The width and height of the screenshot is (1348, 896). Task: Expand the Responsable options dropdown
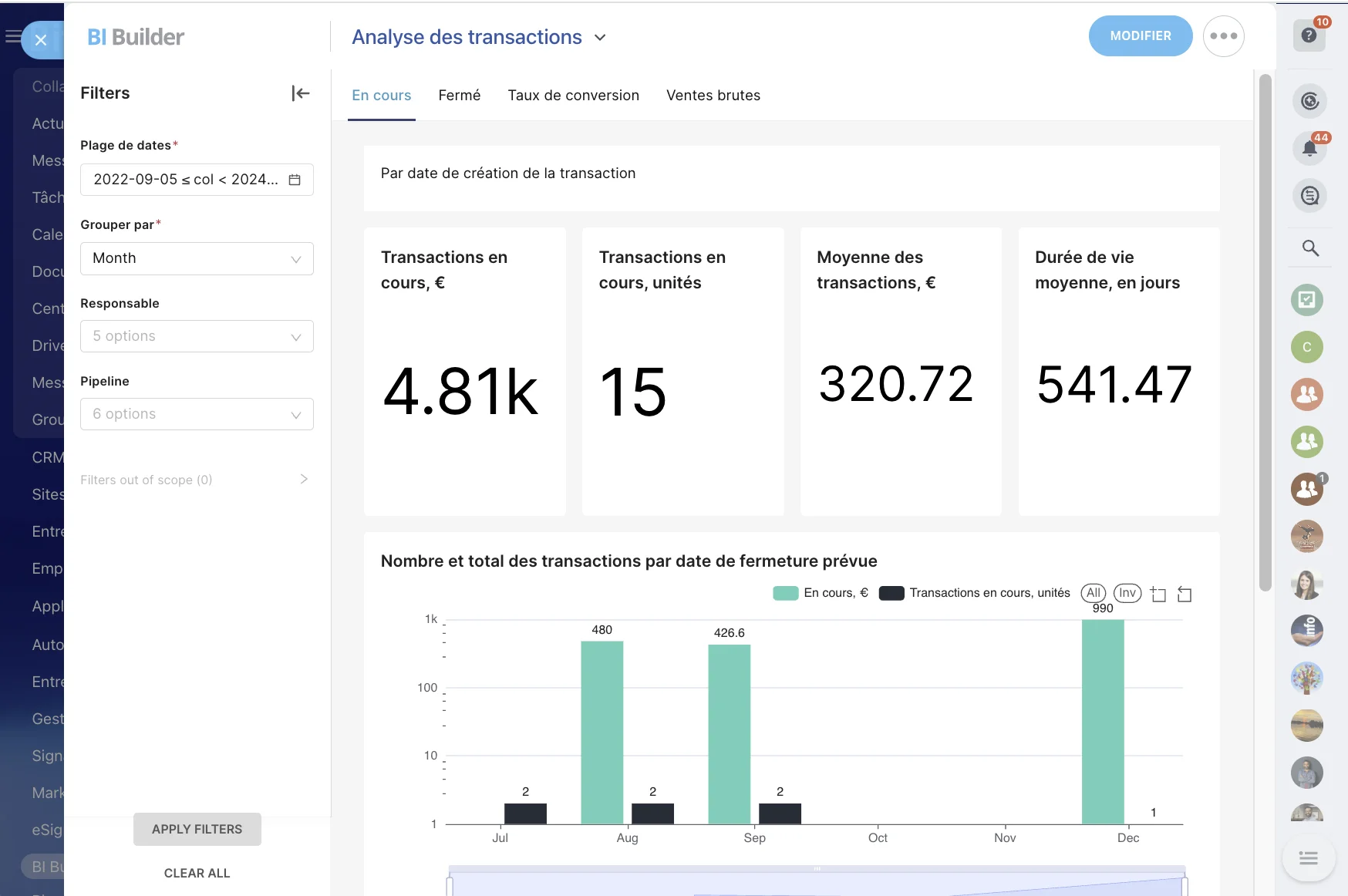(x=197, y=337)
